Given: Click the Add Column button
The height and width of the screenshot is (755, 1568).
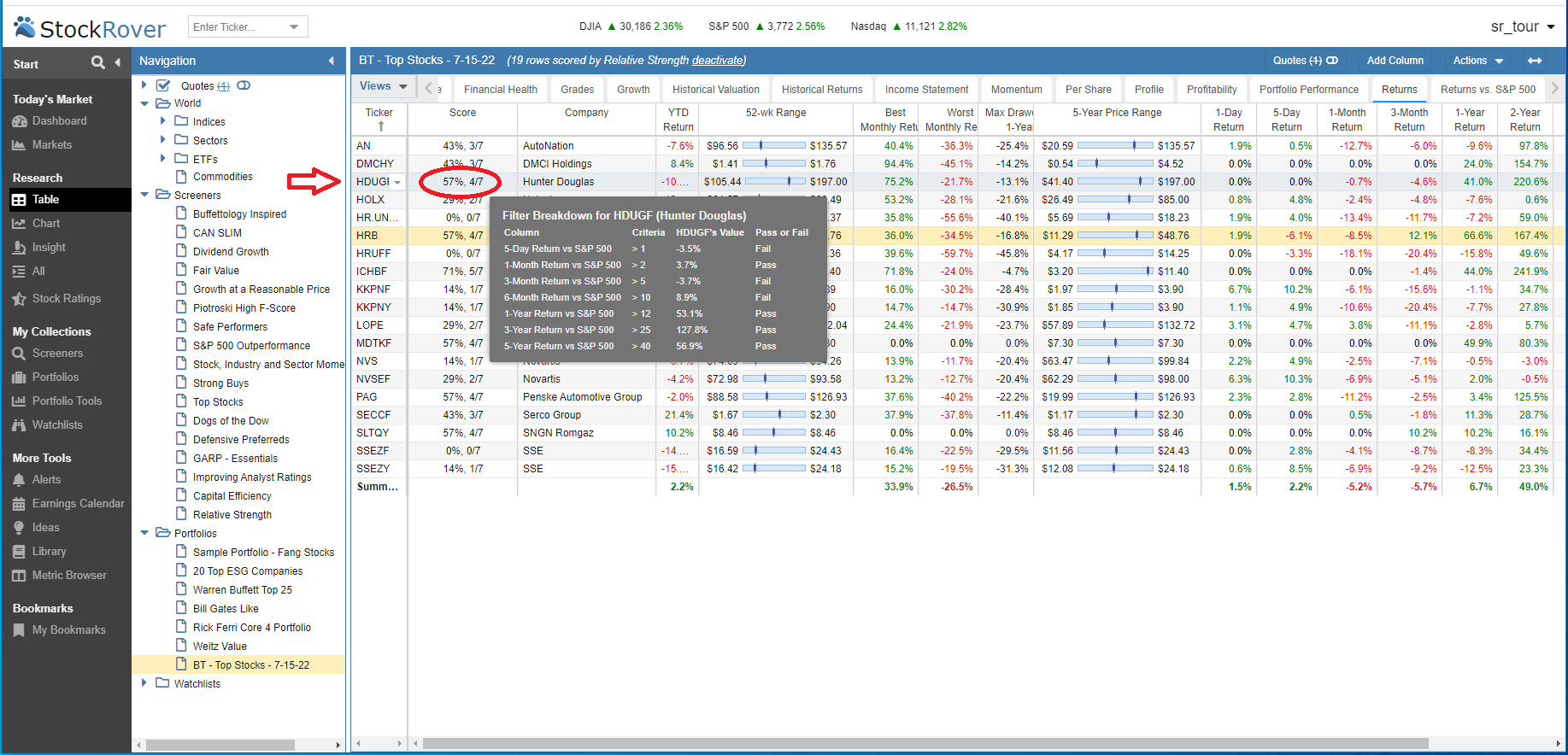Looking at the screenshot, I should [x=1395, y=61].
